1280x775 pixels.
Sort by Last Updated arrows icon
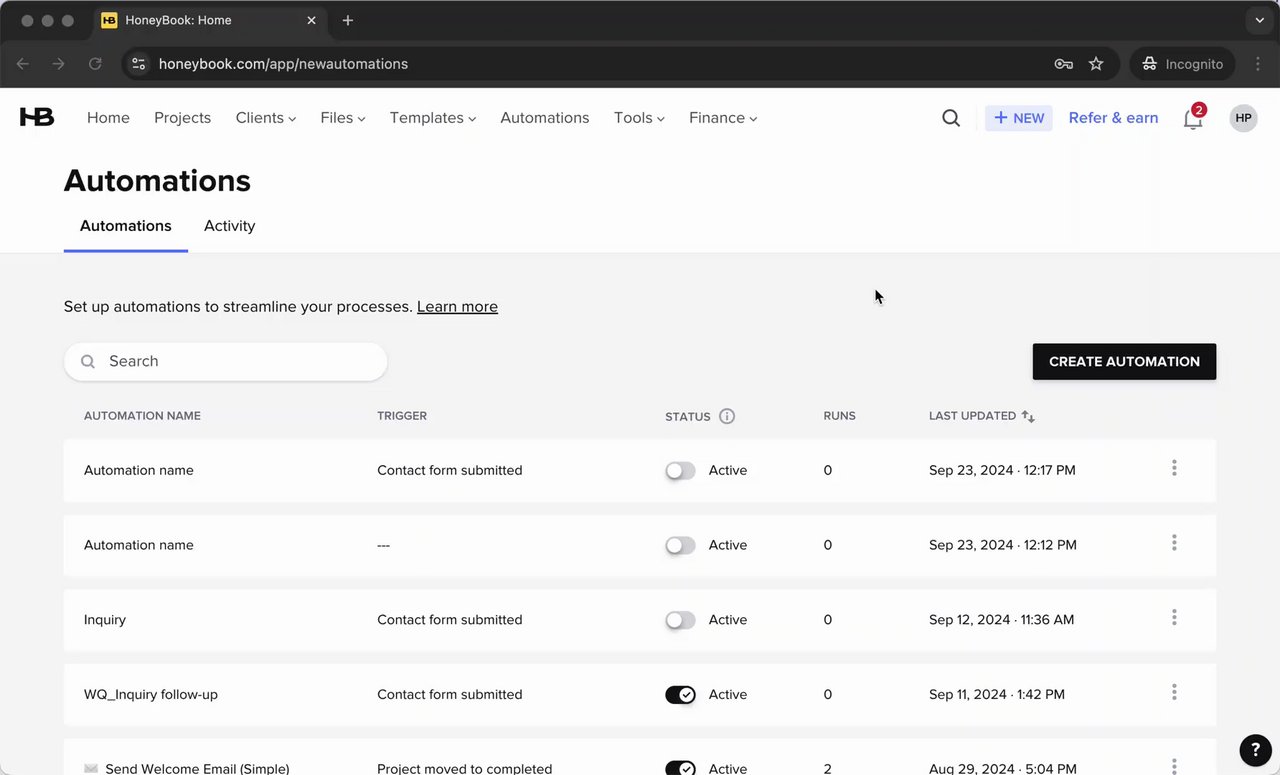(1028, 416)
